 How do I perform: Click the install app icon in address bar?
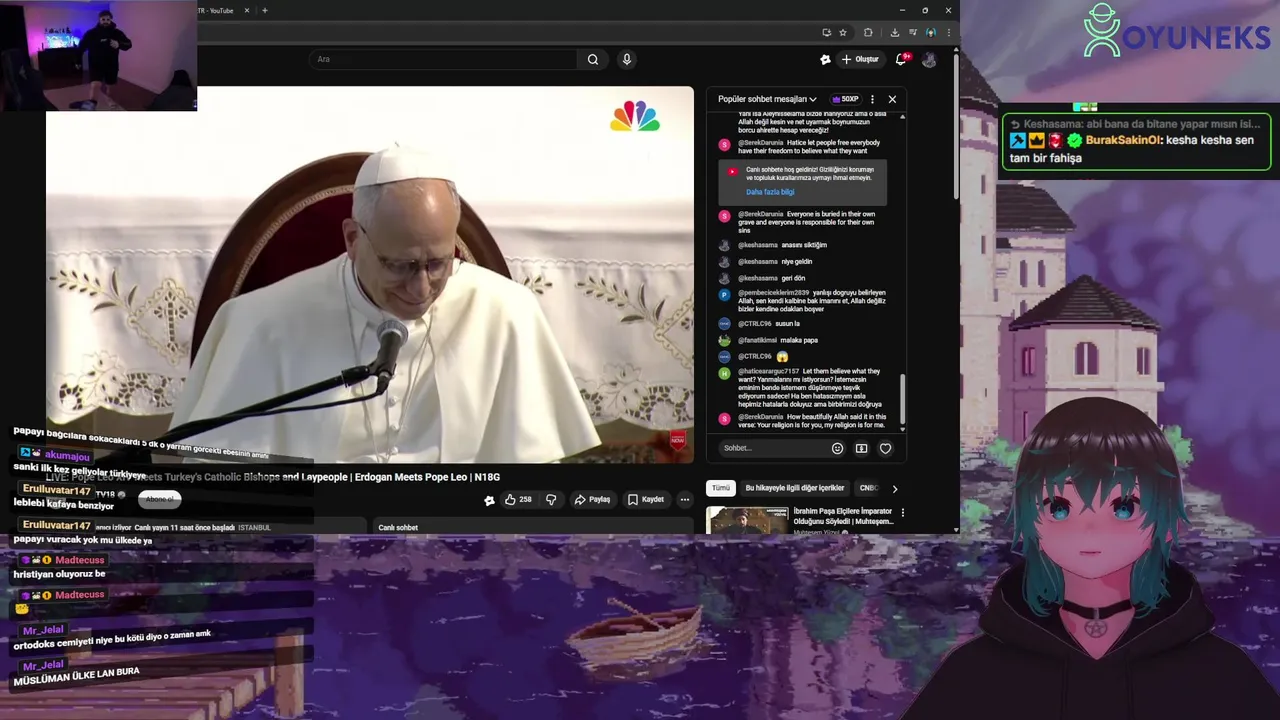click(826, 32)
